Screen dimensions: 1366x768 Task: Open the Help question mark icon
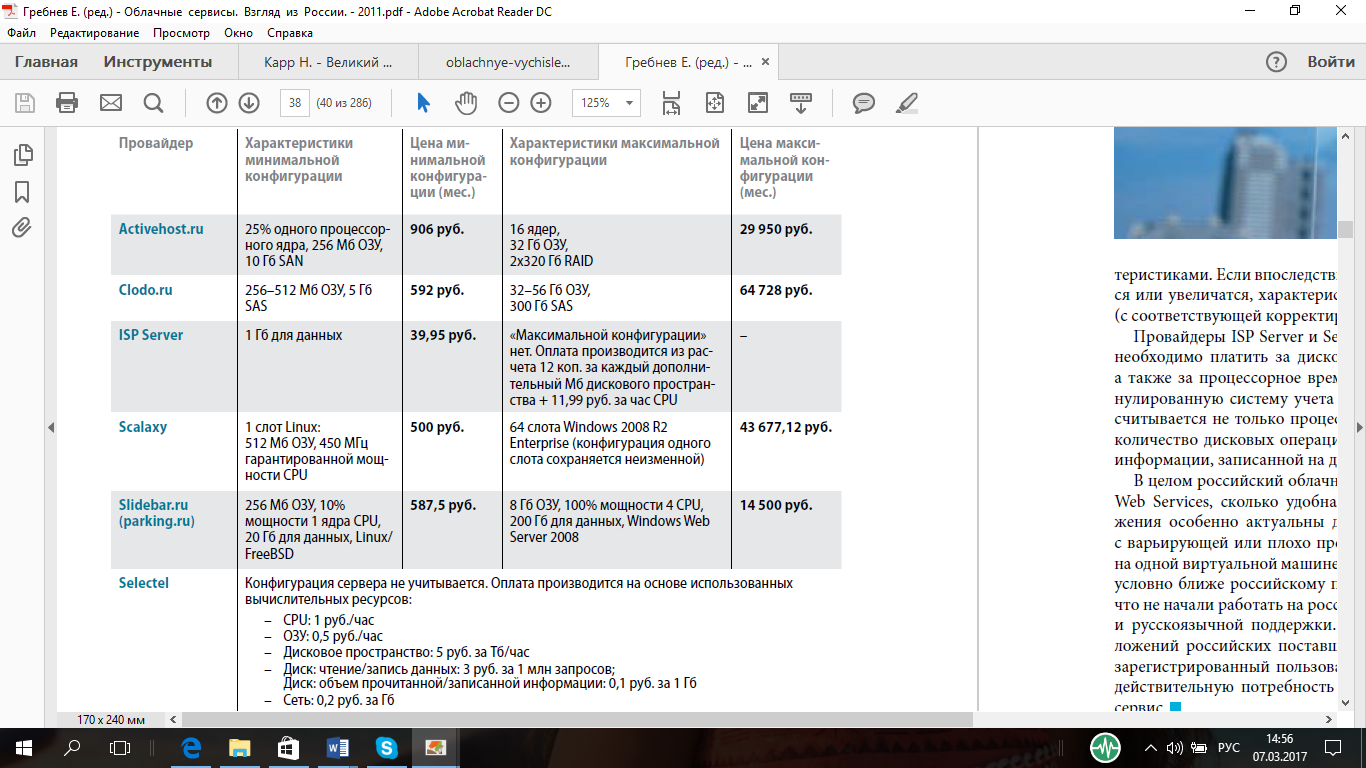tap(1276, 62)
